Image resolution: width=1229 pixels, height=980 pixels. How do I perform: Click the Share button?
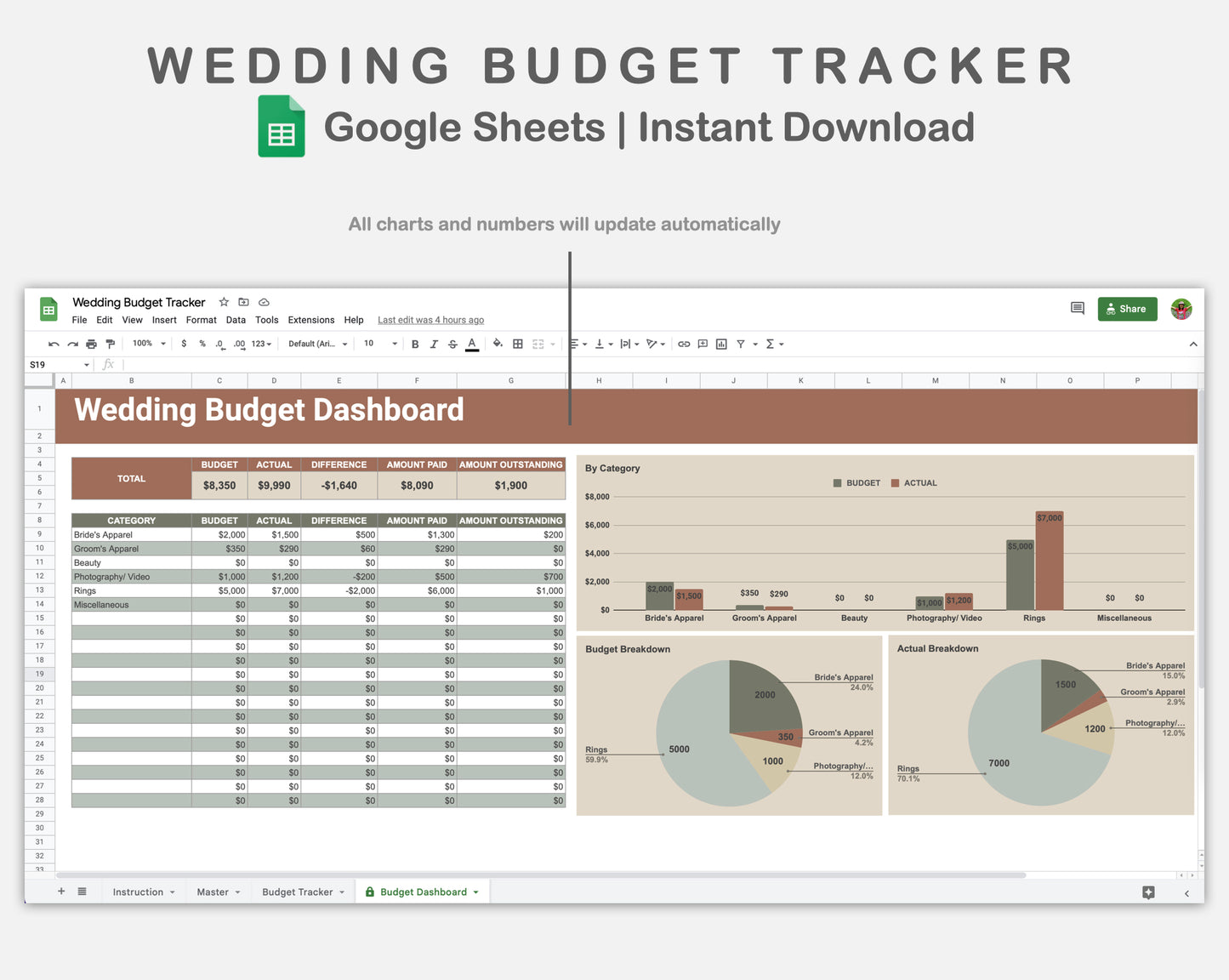coord(1127,309)
